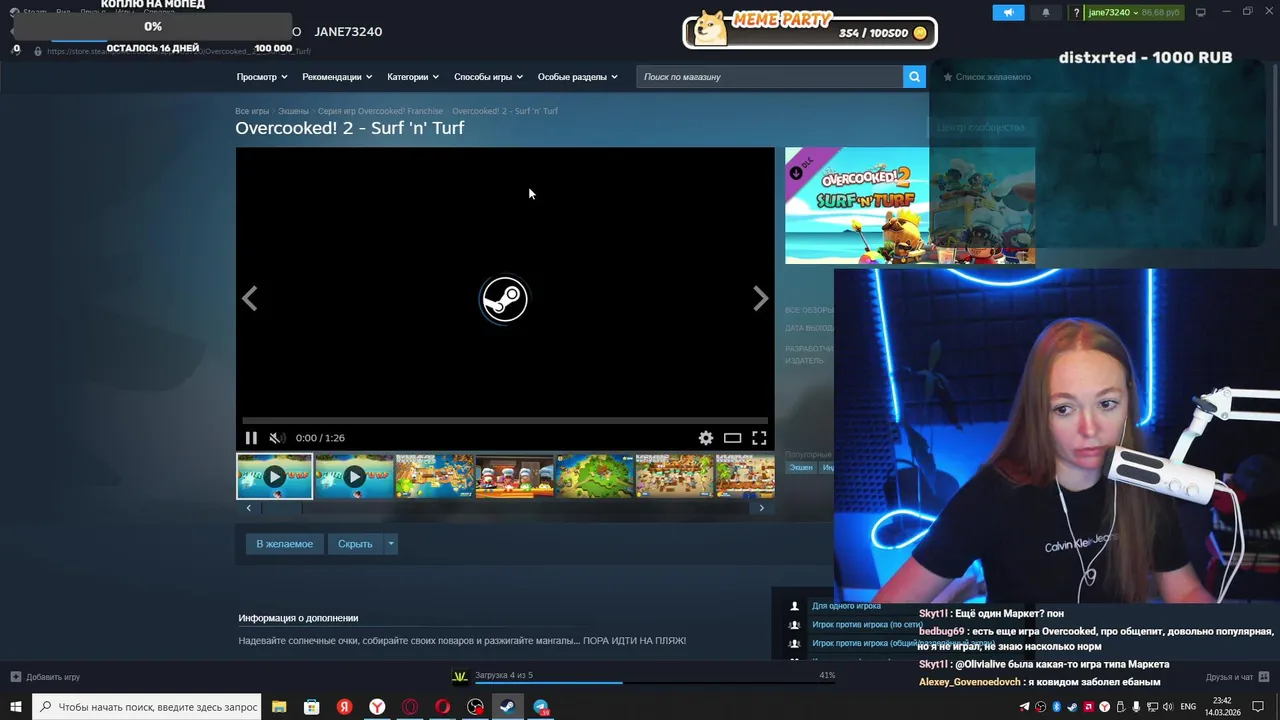The width and height of the screenshot is (1280, 720).
Task: Open 'Список желаемого' wishlist link
Action: point(986,77)
